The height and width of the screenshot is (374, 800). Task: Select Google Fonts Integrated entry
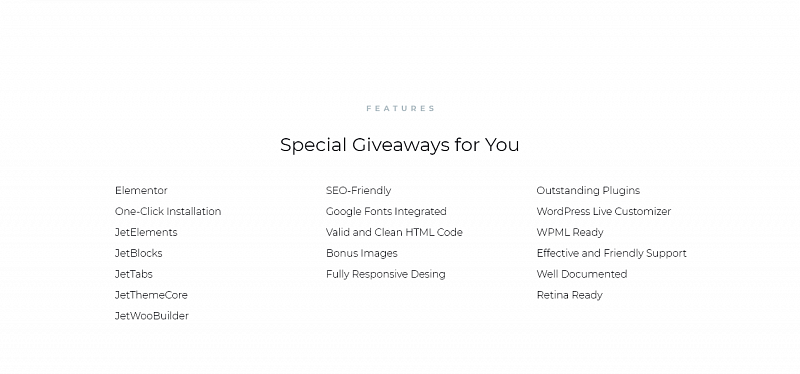point(386,211)
